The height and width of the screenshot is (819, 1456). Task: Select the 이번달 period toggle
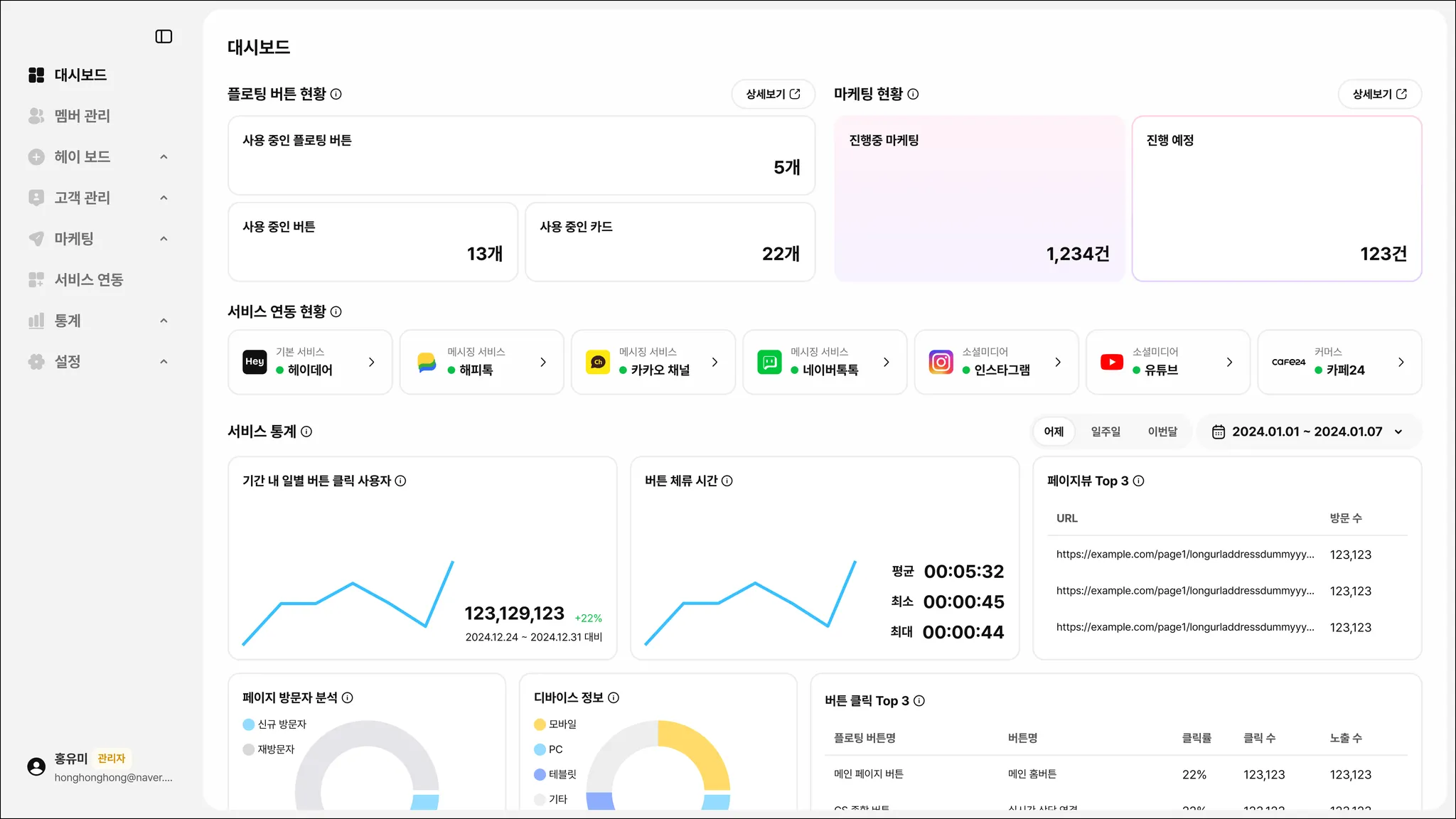(1162, 432)
